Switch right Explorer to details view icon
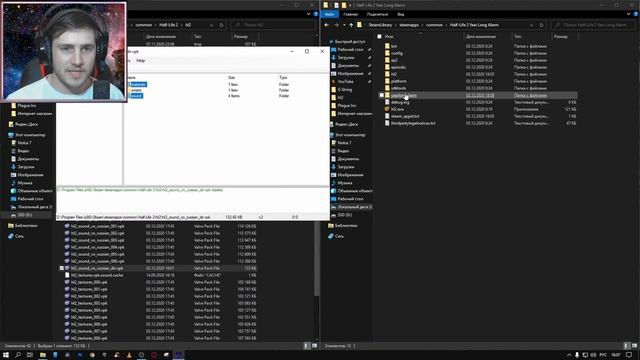Screen dimensions: 640x360 627,346
